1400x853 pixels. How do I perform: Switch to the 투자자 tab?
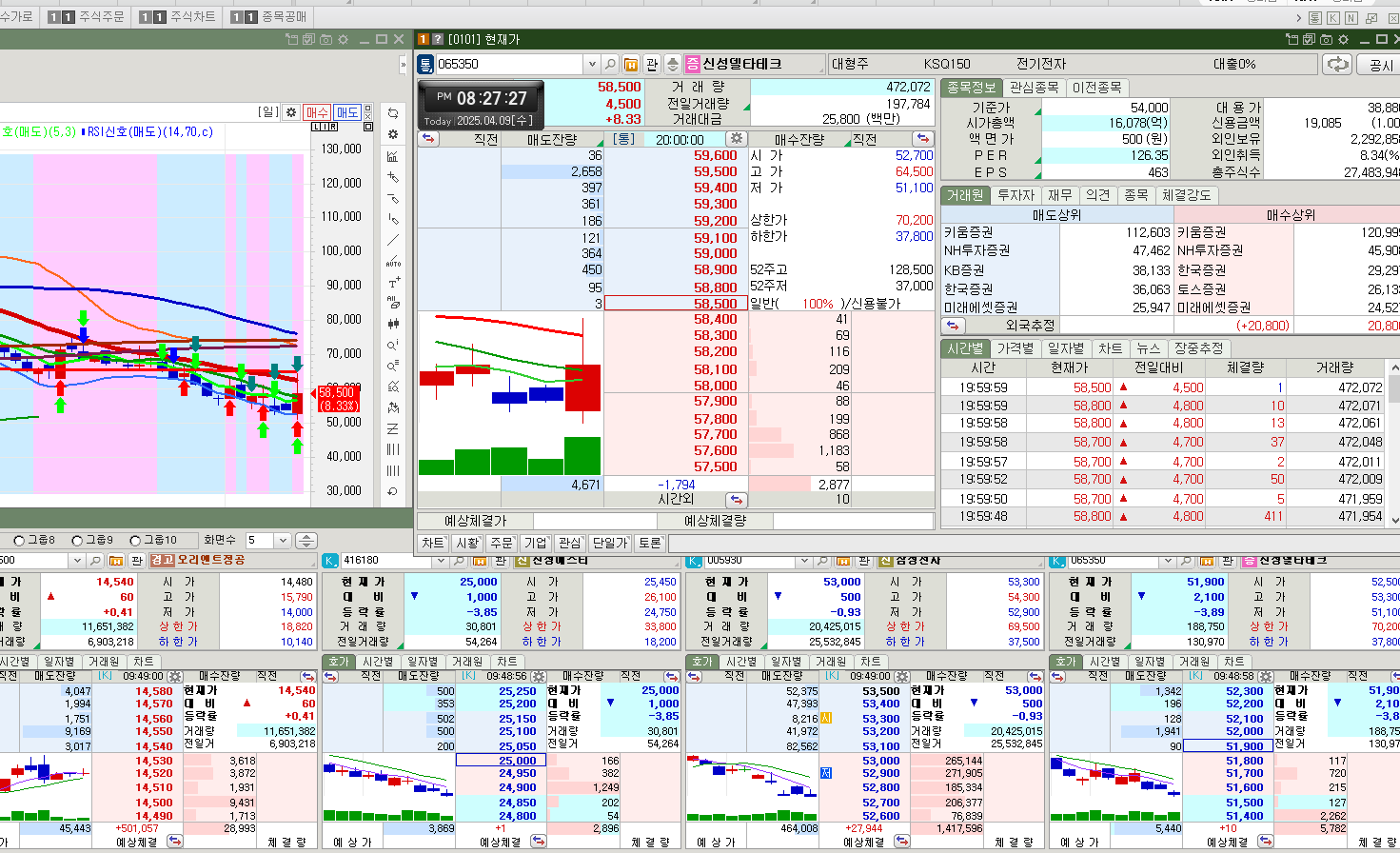(1015, 195)
